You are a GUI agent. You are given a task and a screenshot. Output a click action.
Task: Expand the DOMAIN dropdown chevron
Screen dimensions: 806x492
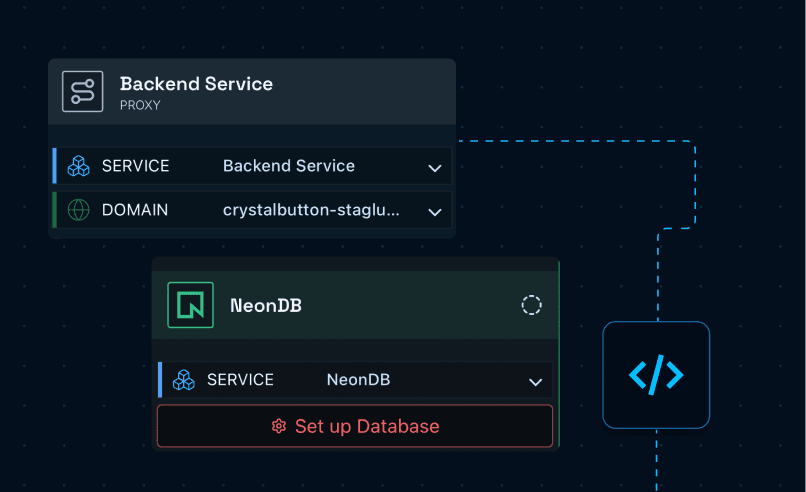click(435, 212)
